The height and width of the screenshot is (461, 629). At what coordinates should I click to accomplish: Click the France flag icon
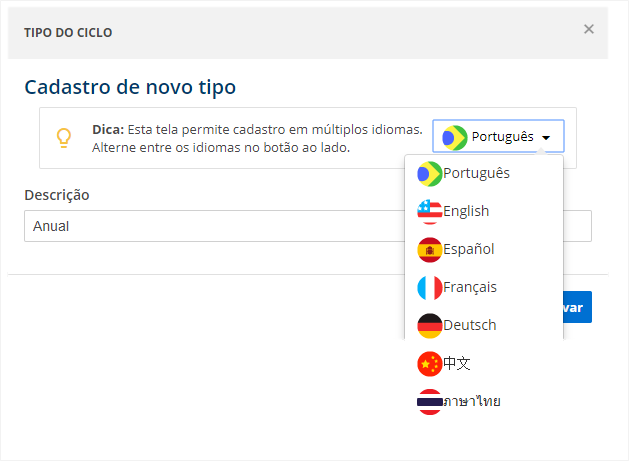point(430,288)
